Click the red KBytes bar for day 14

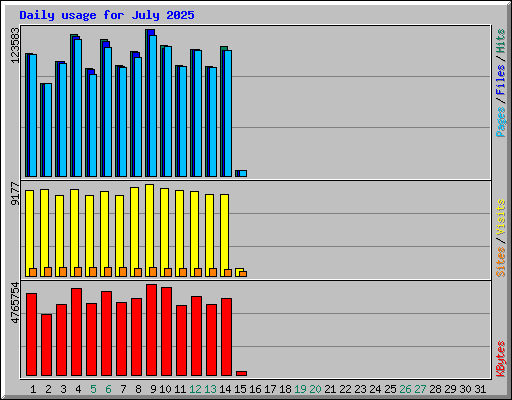click(226, 337)
